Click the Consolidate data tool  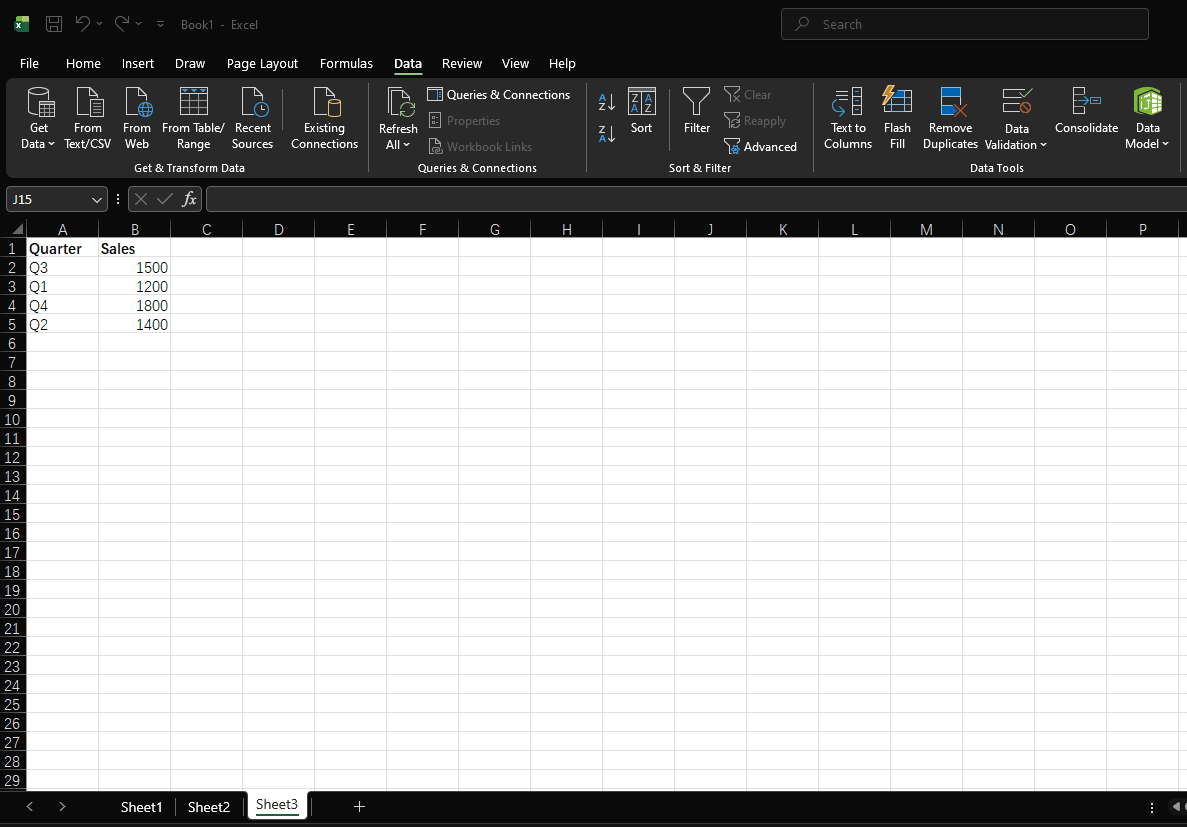click(x=1086, y=117)
